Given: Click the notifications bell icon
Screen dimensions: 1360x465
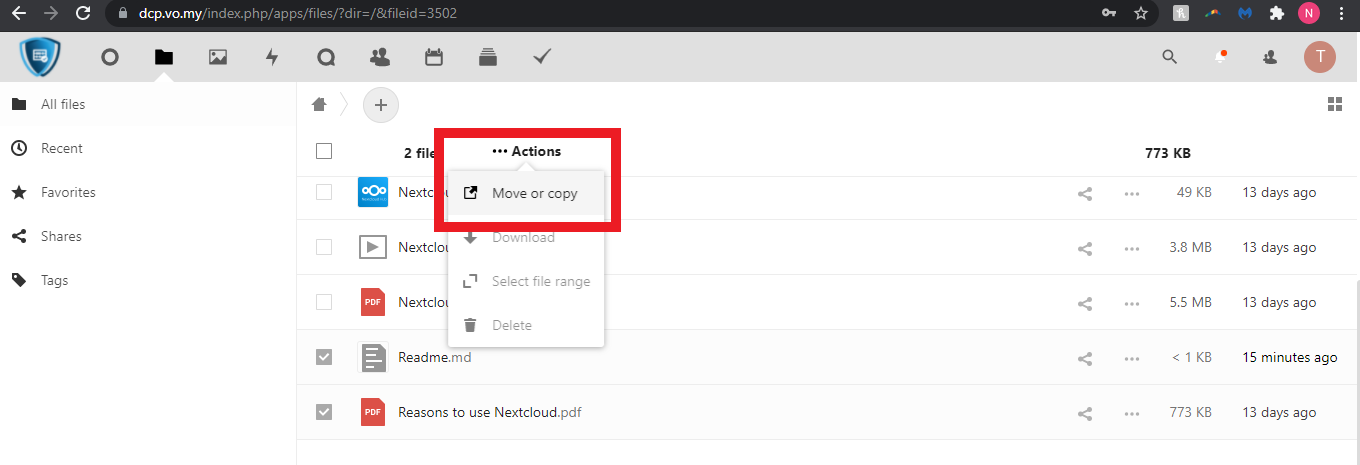Looking at the screenshot, I should click(x=1220, y=58).
